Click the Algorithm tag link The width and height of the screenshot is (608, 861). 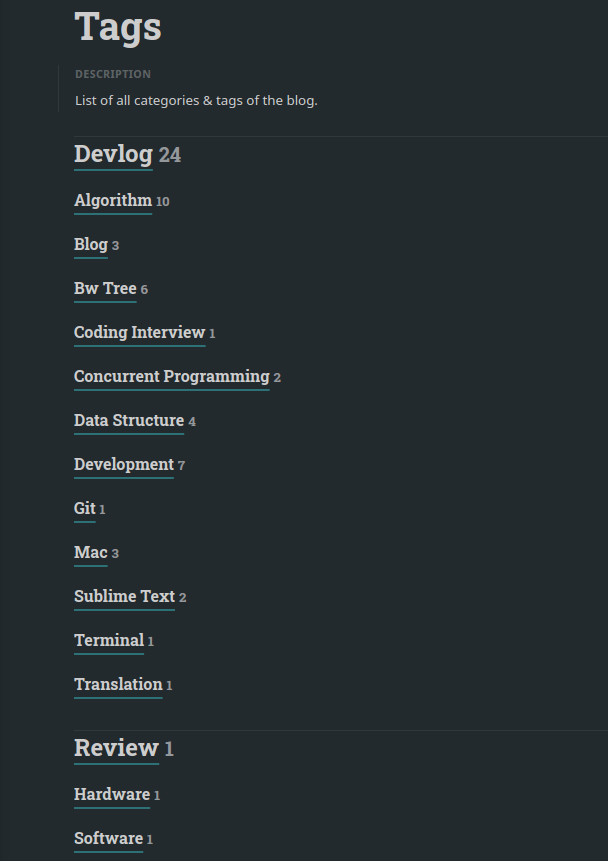point(113,200)
